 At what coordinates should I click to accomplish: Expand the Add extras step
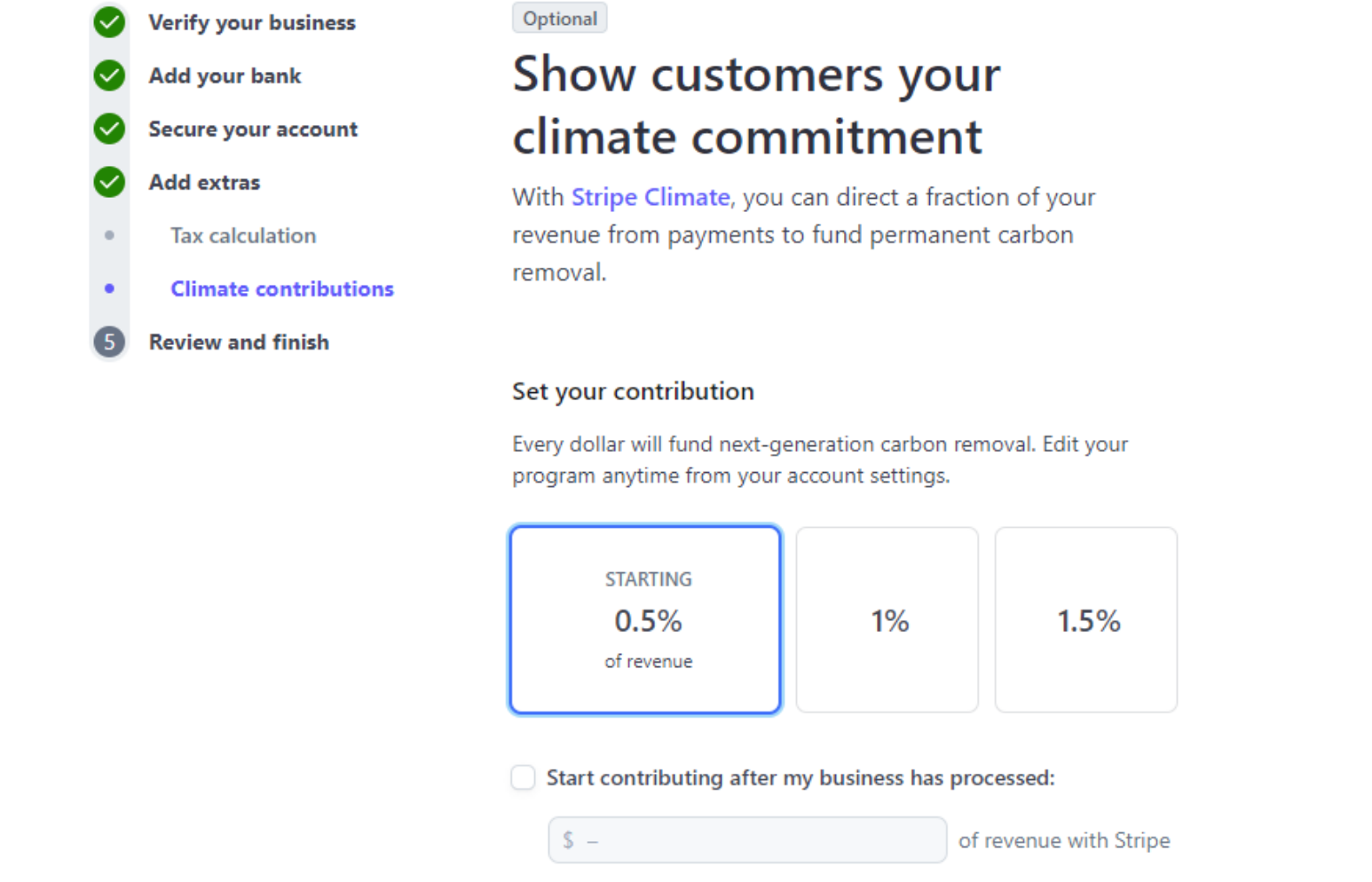tap(204, 182)
